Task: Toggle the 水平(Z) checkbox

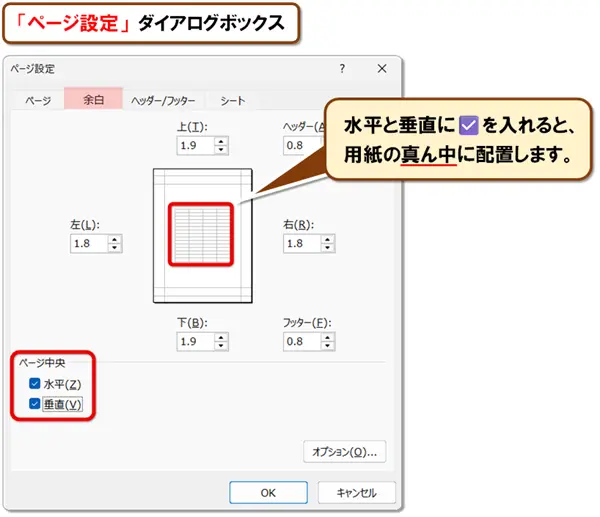Action: point(34,383)
